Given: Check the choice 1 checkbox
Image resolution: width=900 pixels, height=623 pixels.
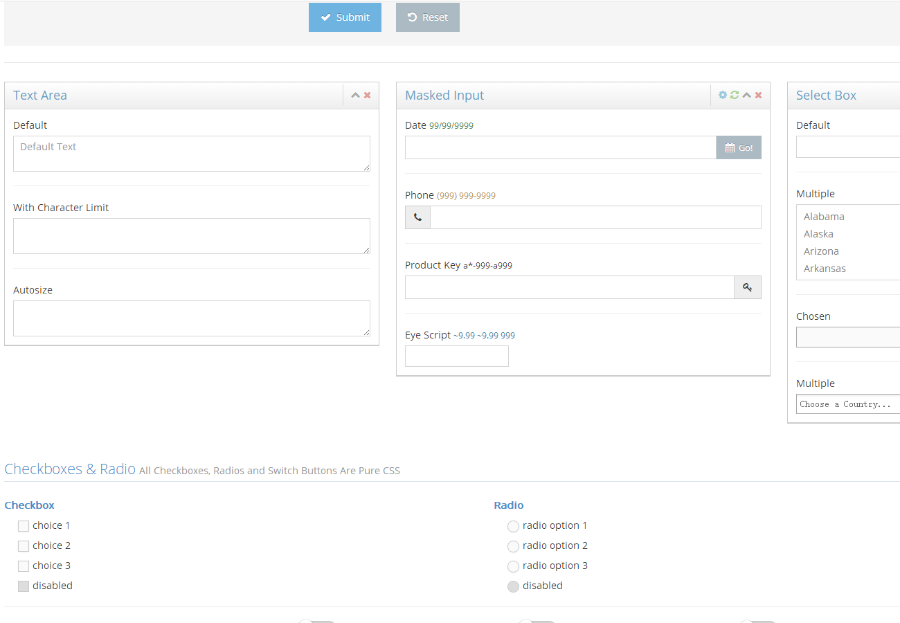Looking at the screenshot, I should [24, 526].
